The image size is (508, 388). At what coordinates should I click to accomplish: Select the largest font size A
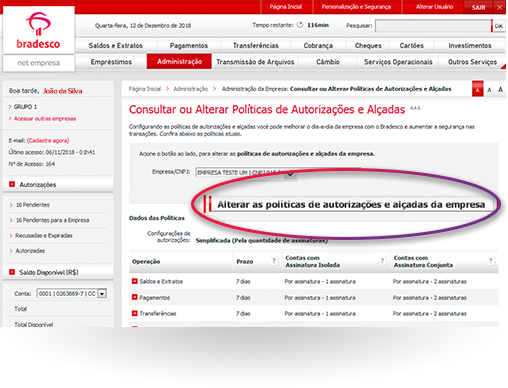(500, 89)
